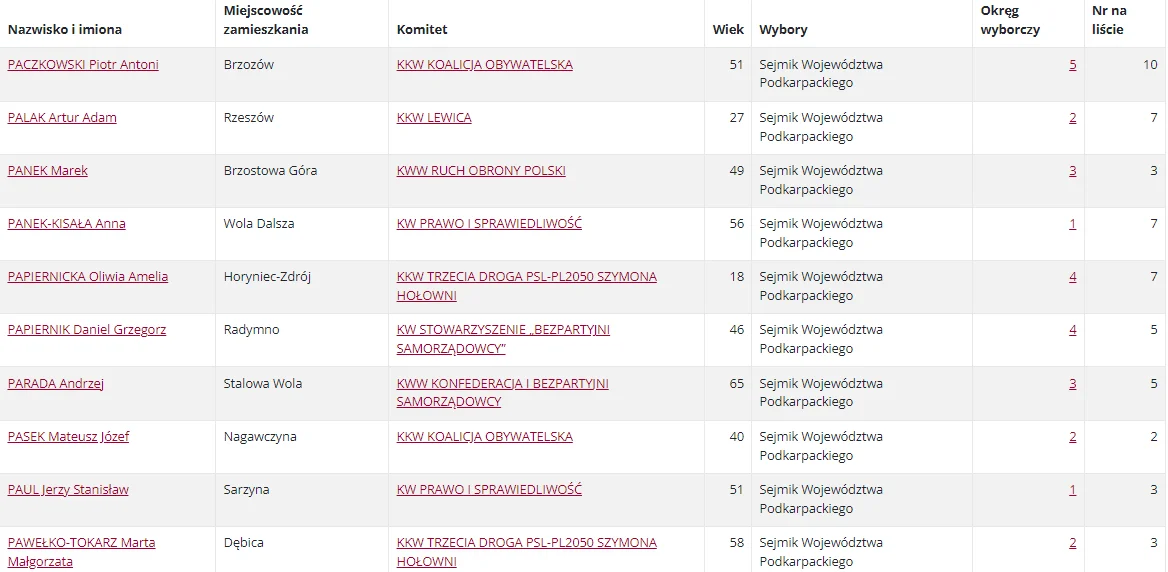1168x572 pixels.
Task: Open district 3 link in Parada Andrzej row
Action: tap(1073, 384)
